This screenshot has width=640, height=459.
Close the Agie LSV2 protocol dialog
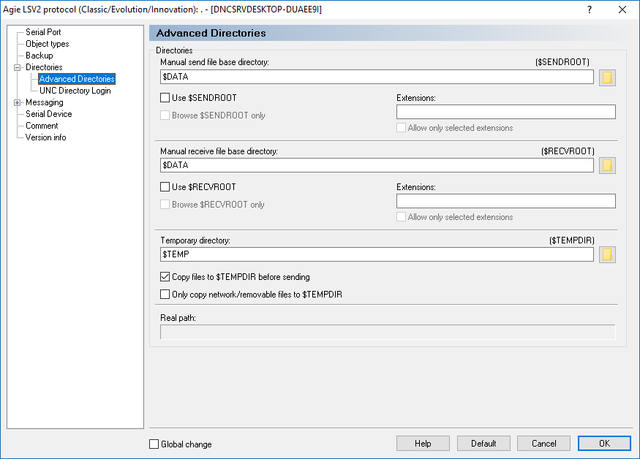click(x=622, y=9)
